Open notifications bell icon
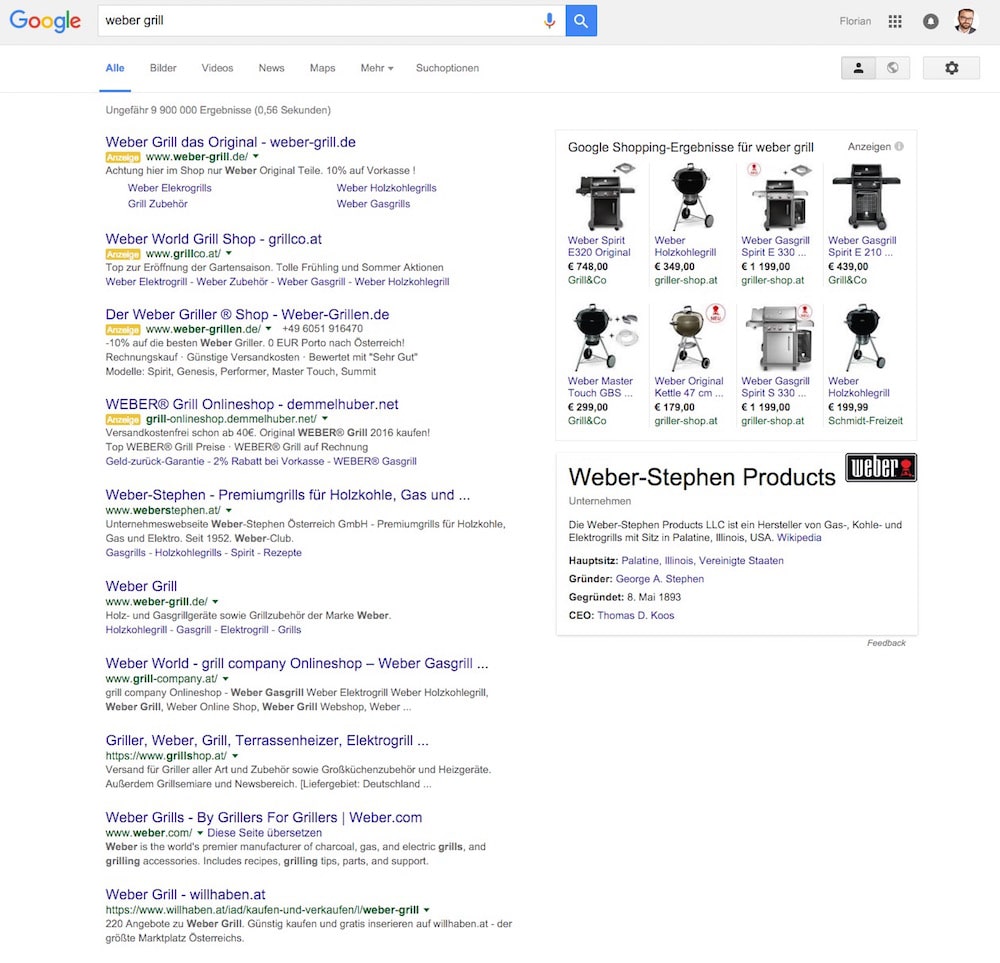This screenshot has height=963, width=1000. click(x=930, y=22)
